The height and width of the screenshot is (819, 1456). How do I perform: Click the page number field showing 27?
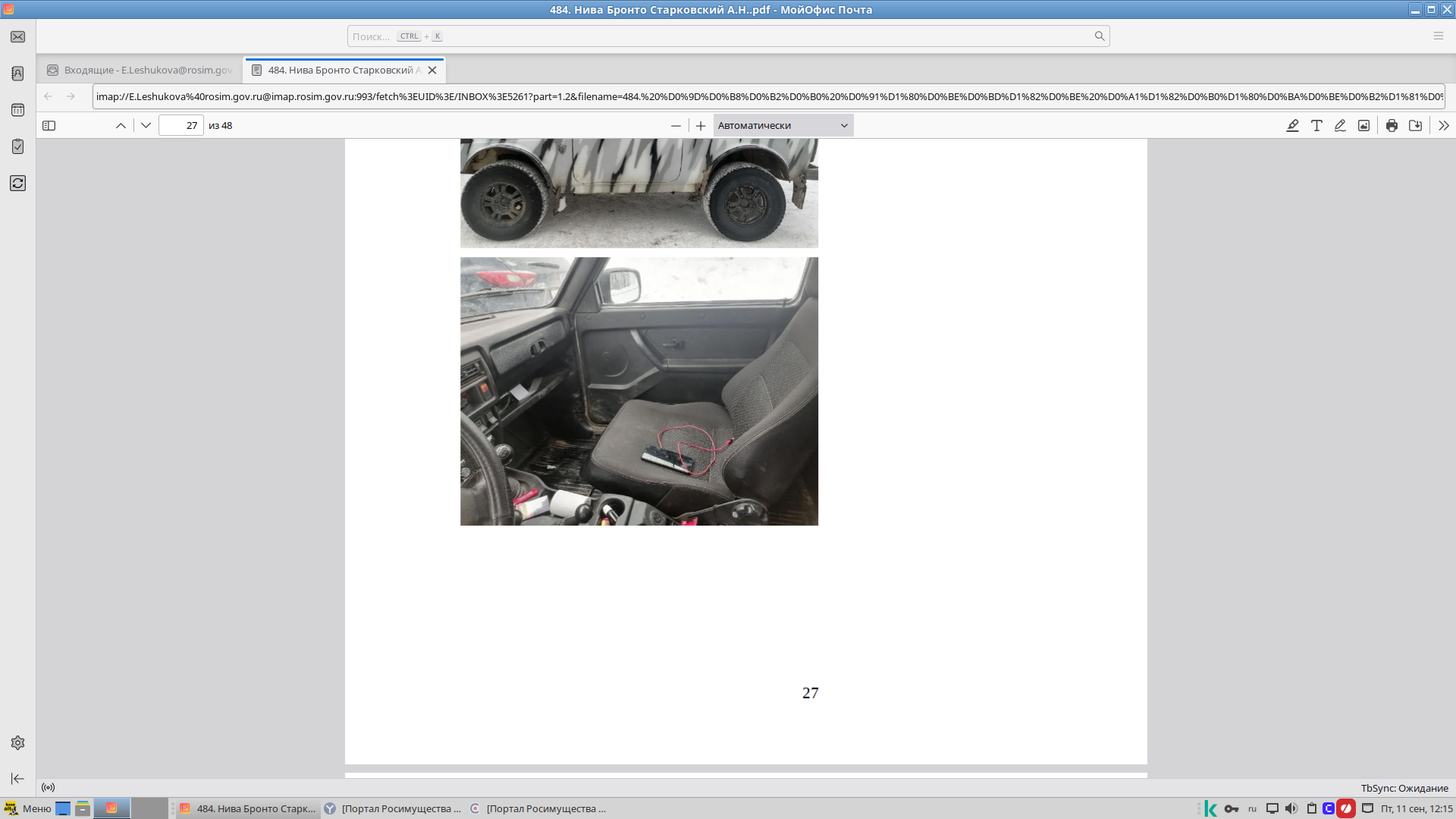coord(181,126)
